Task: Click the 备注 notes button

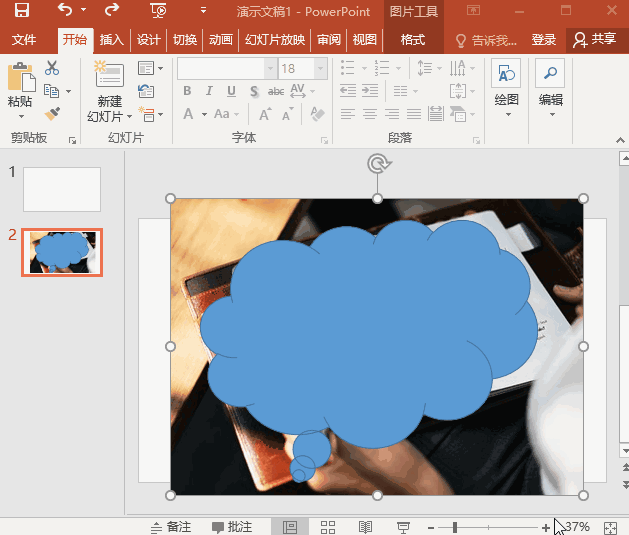Action: point(171,527)
